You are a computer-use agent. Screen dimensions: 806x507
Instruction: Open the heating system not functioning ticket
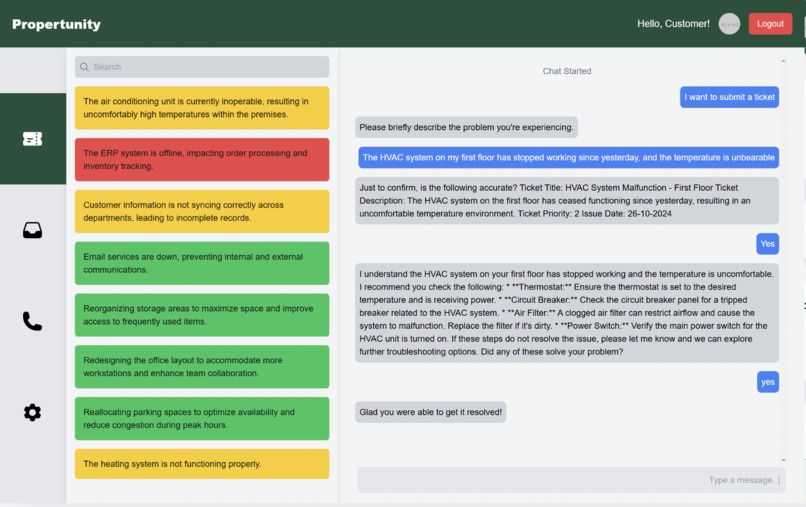202,464
